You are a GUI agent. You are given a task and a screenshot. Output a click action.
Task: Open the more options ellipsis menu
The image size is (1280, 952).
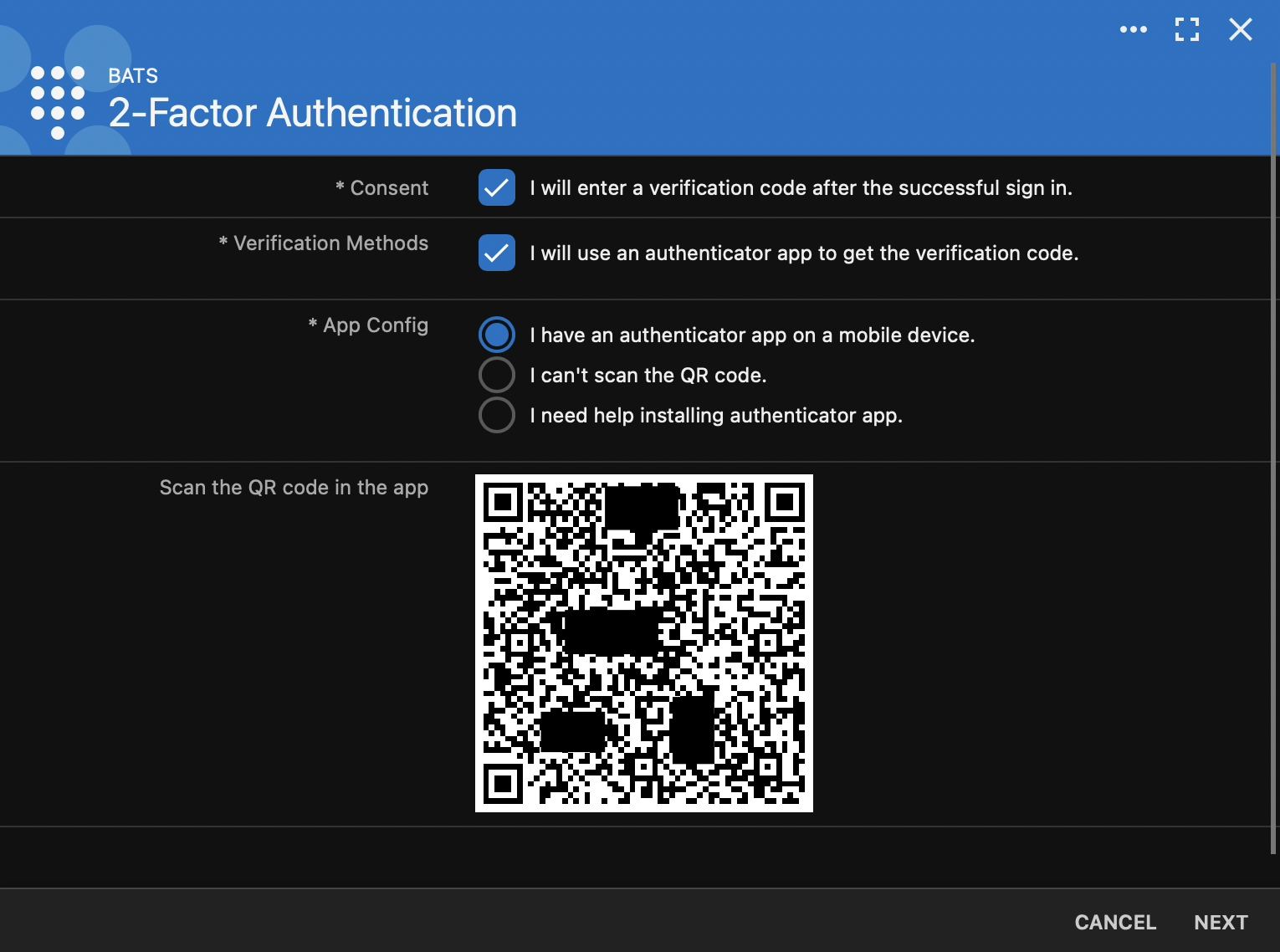tap(1133, 29)
